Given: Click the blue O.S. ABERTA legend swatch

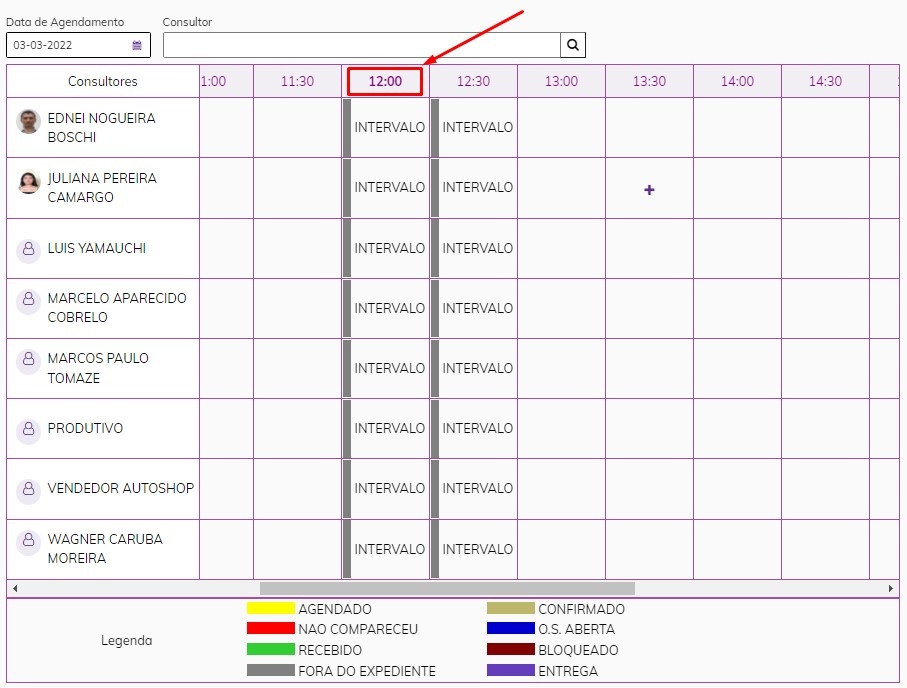Looking at the screenshot, I should 511,628.
